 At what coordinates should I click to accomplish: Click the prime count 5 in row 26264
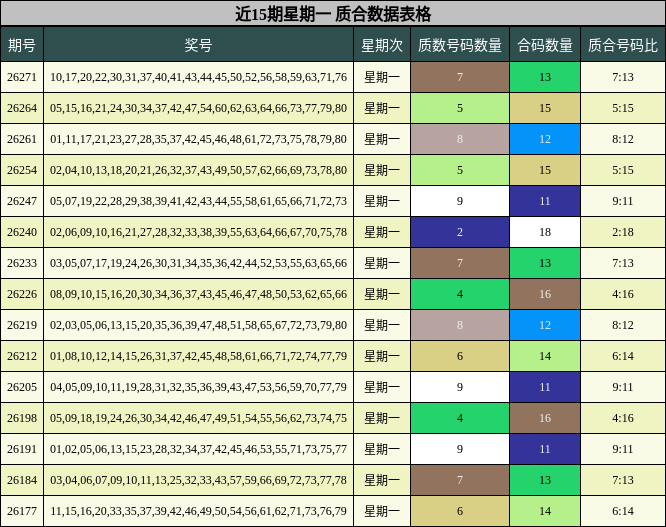[x=460, y=108]
